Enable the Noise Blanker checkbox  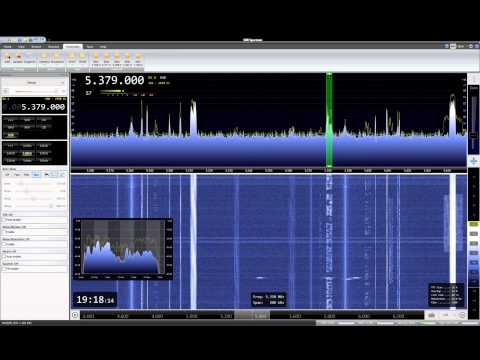(x=5, y=232)
